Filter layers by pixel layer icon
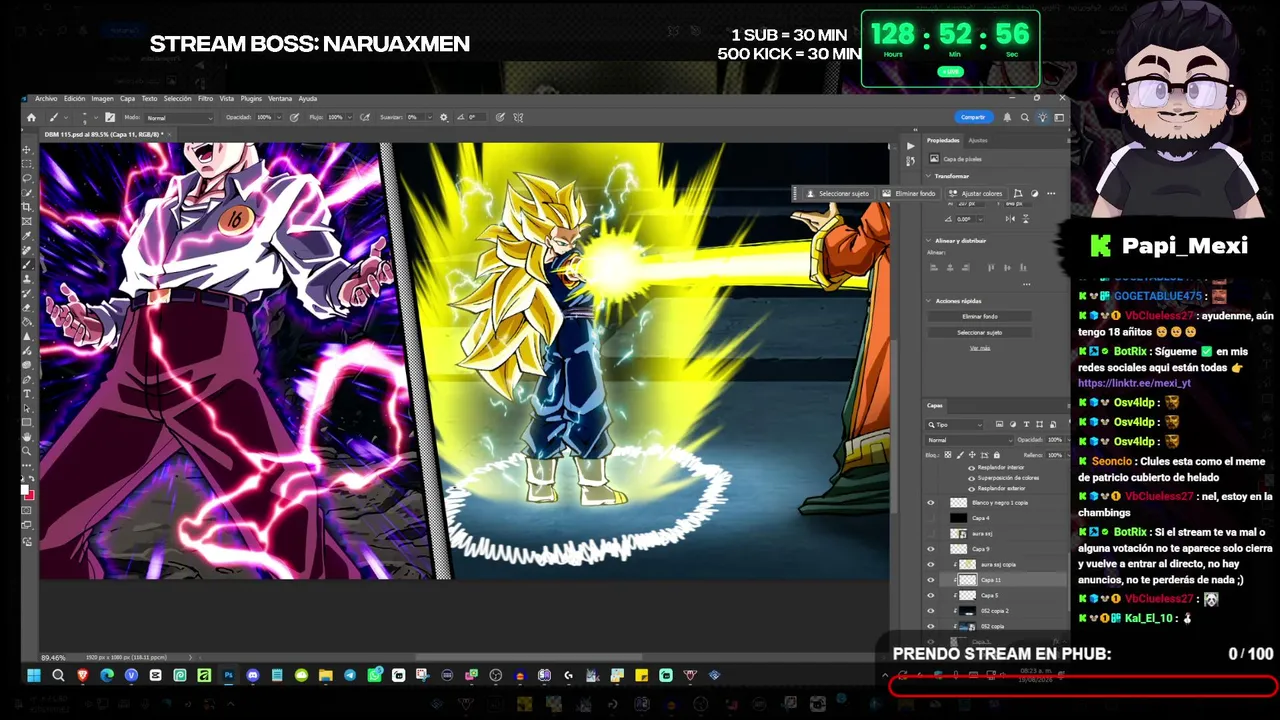 point(999,425)
